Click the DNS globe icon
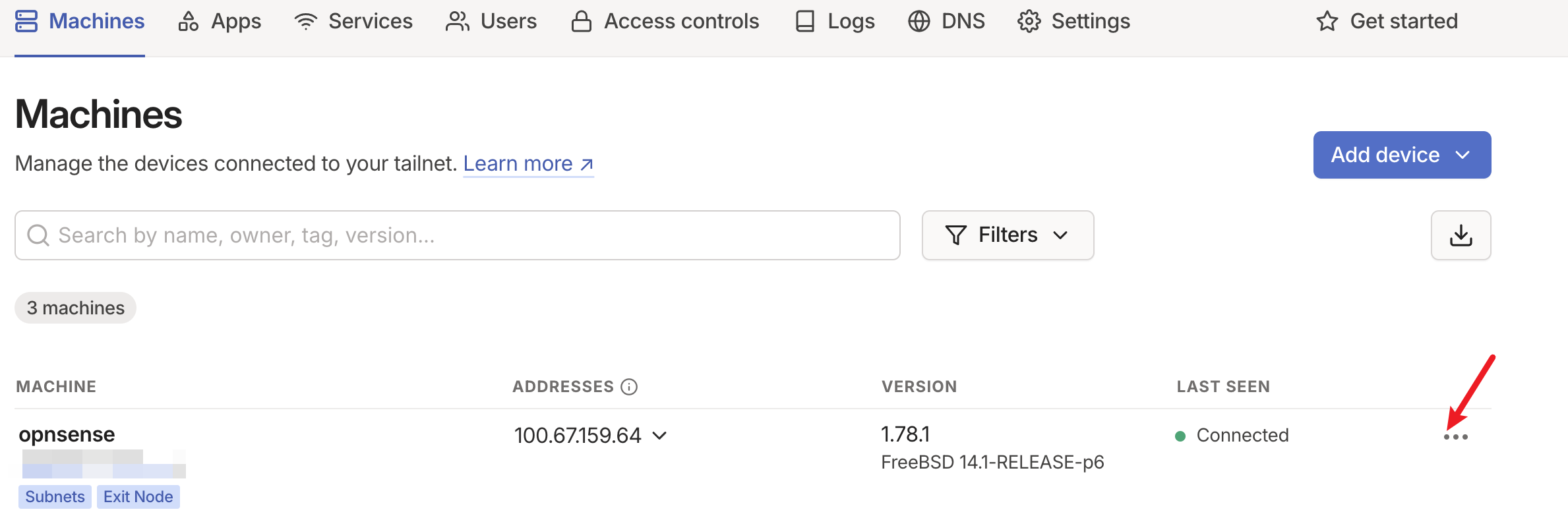 tap(919, 22)
